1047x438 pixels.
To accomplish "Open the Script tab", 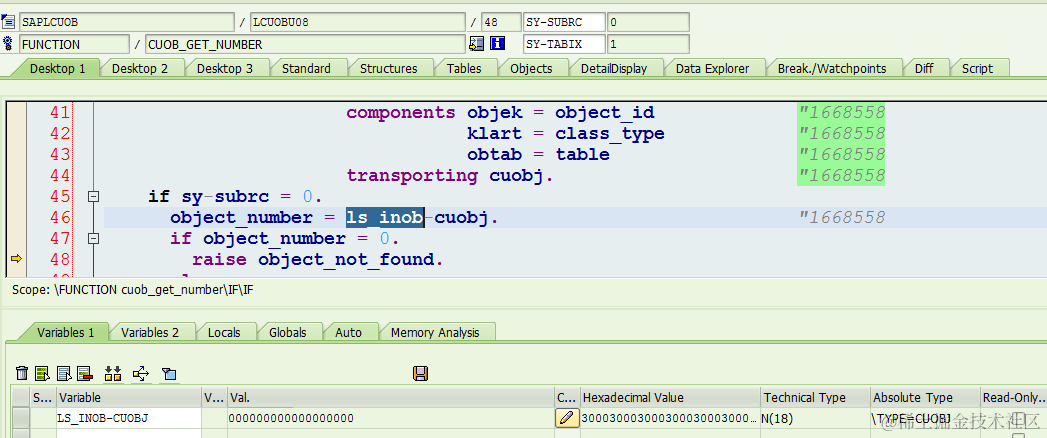I will click(977, 68).
